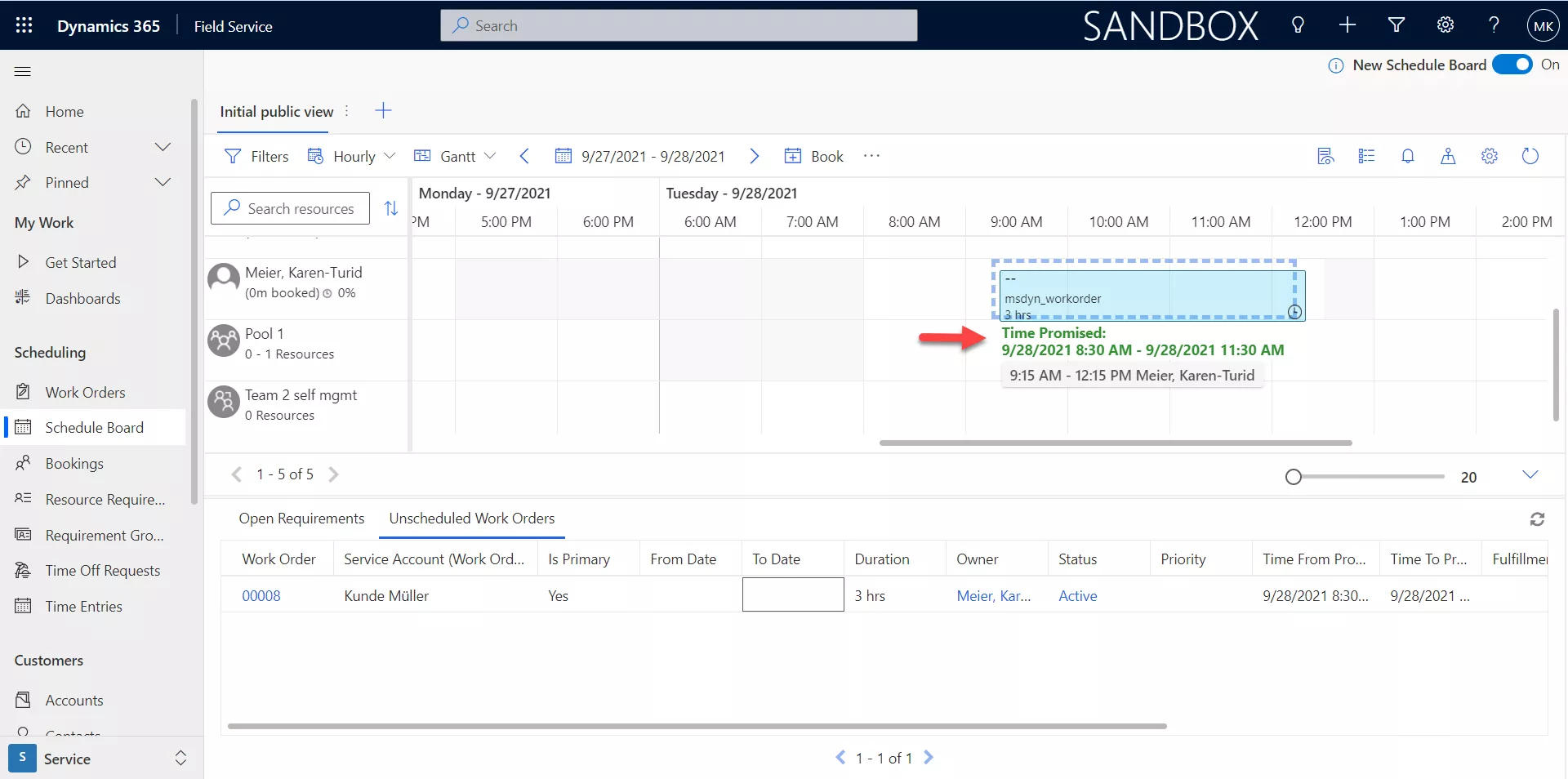1568x779 pixels.
Task: Click the Search resources field
Action: pyautogui.click(x=291, y=208)
